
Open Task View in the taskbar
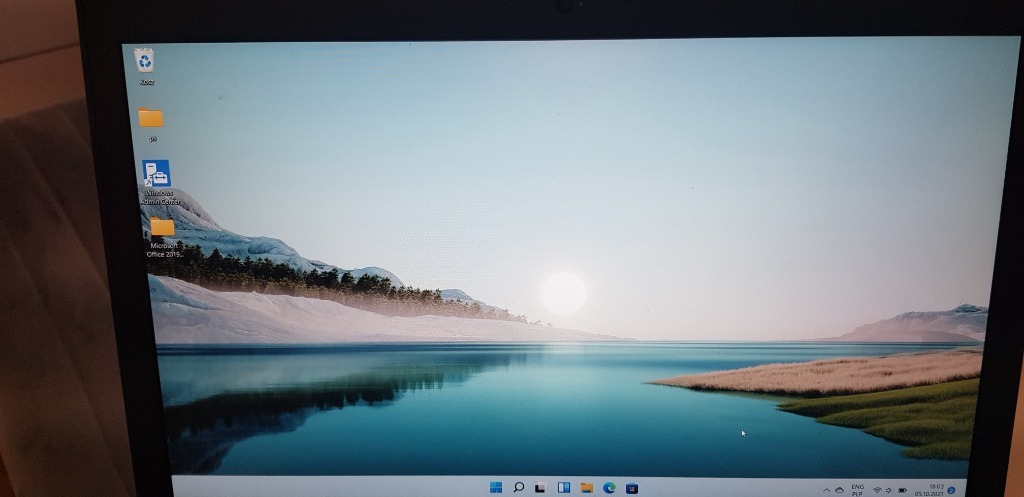click(540, 488)
